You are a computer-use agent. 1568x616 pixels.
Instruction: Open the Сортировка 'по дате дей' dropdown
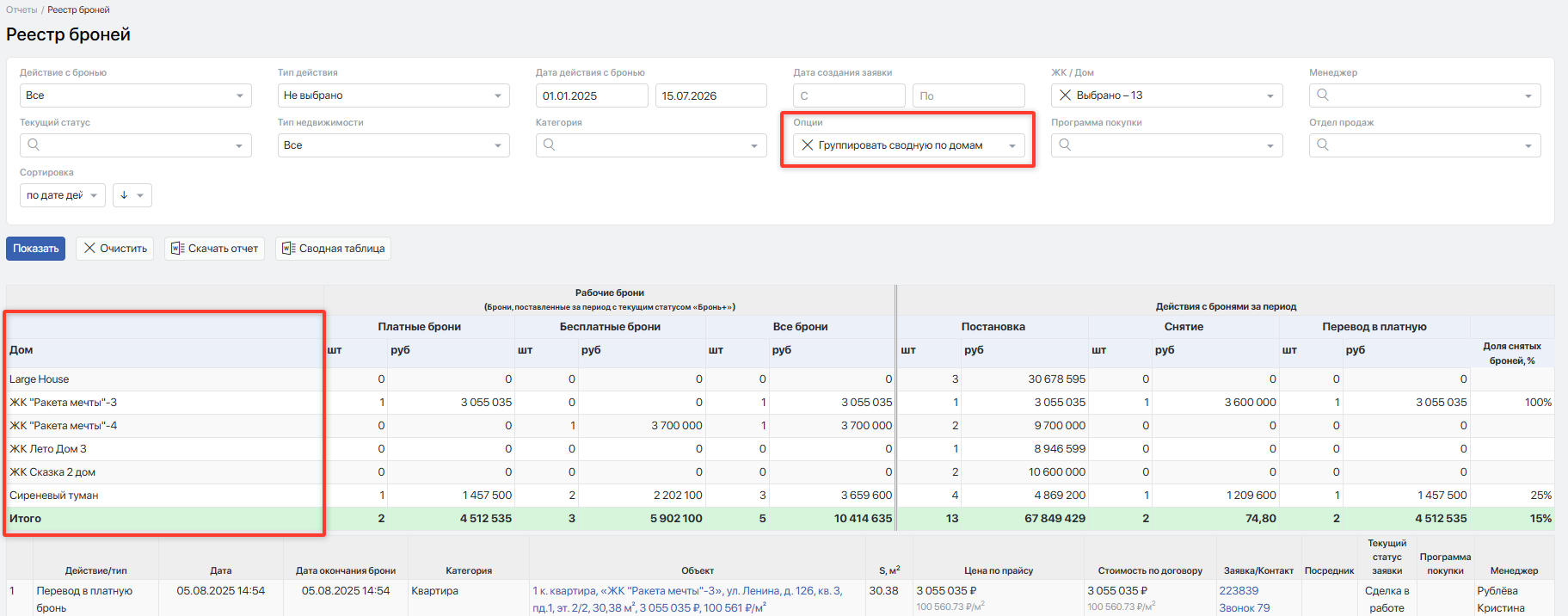point(63,195)
